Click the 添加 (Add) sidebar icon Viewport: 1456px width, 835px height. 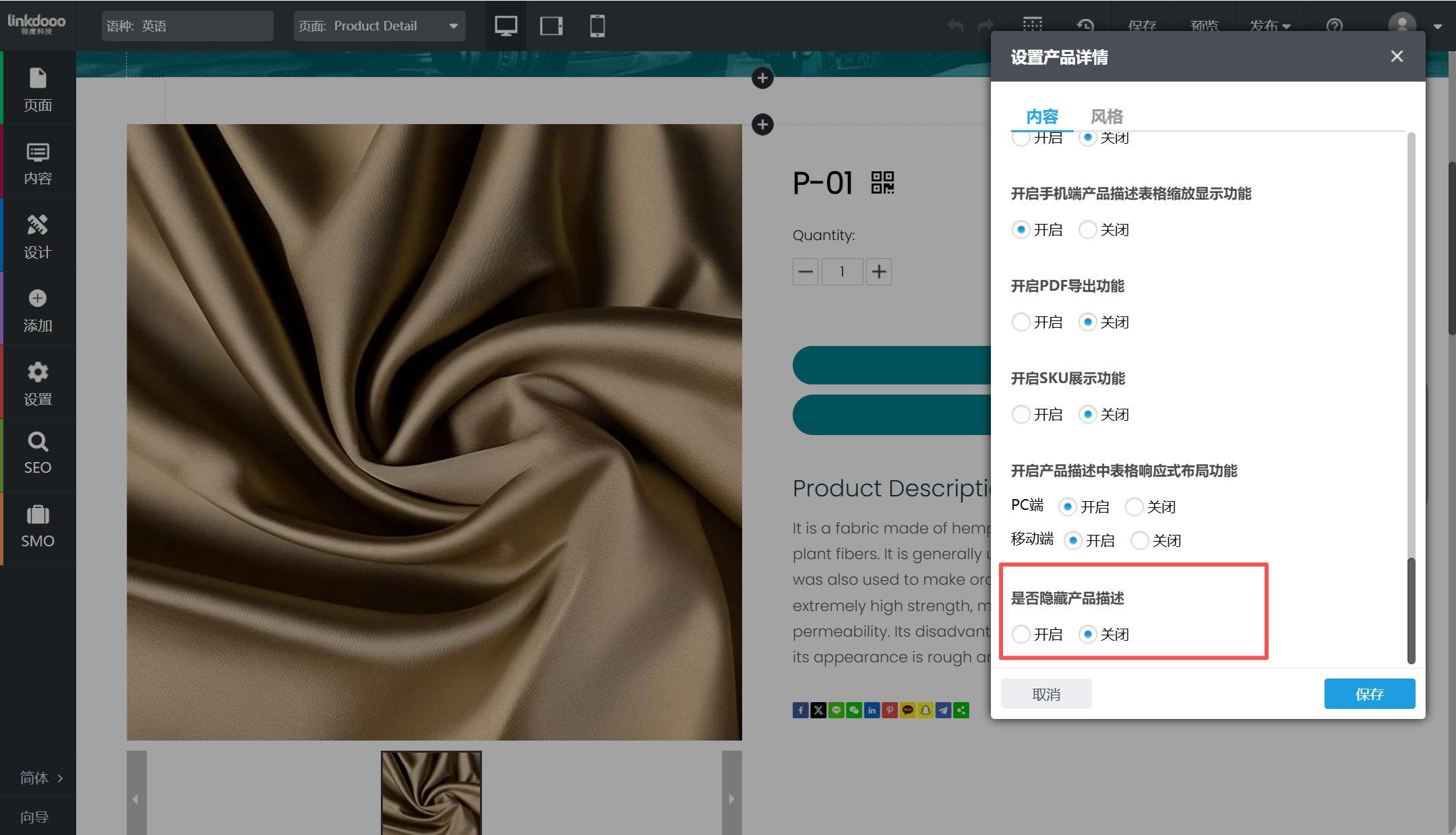(38, 310)
